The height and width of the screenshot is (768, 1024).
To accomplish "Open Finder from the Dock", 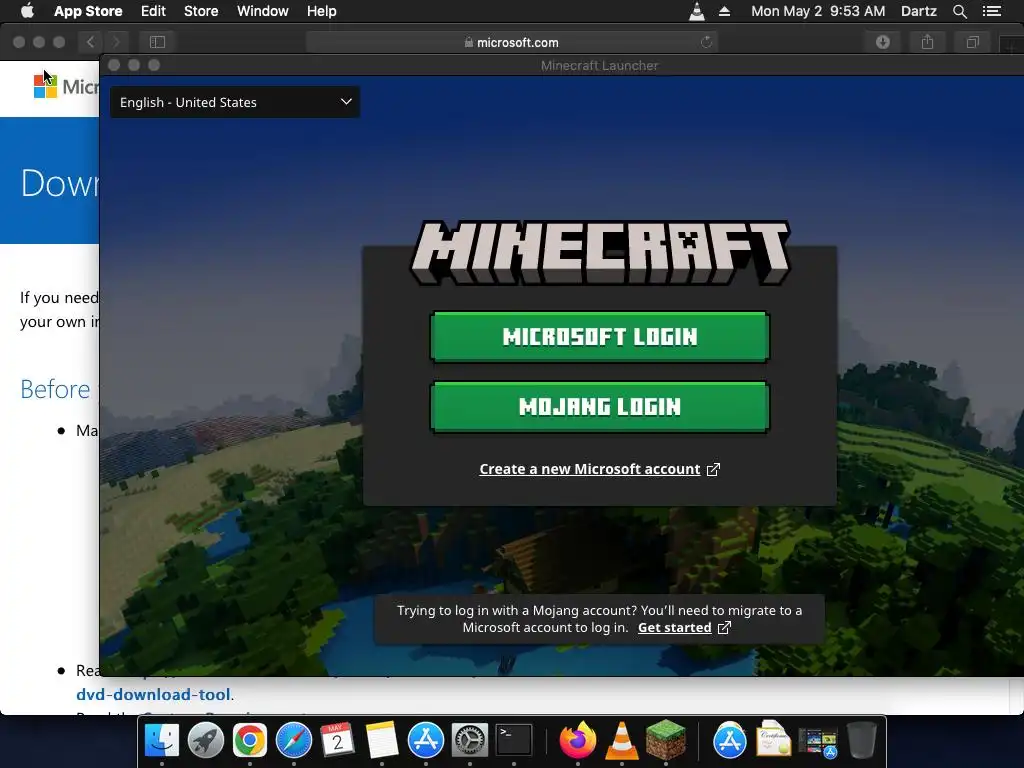I will pyautogui.click(x=161, y=741).
